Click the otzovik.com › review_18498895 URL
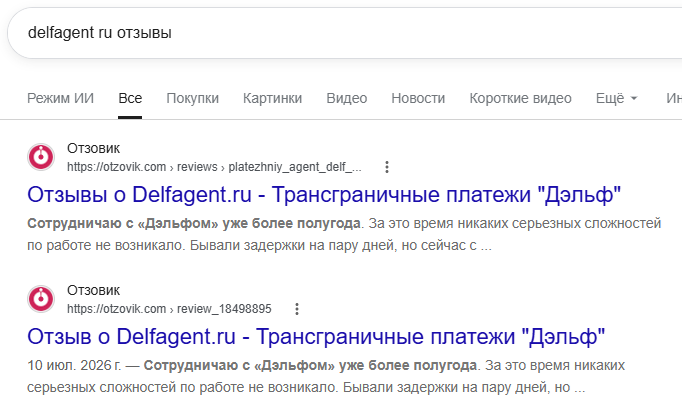 pyautogui.click(x=169, y=309)
